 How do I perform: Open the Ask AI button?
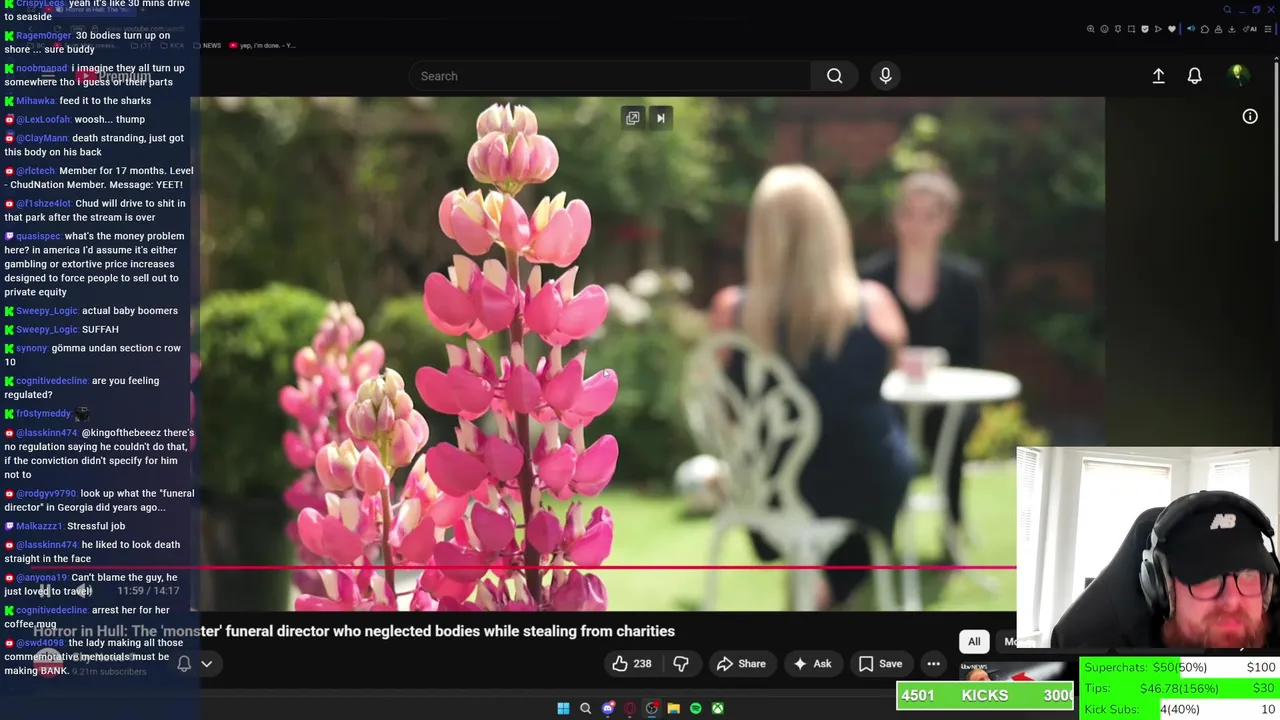click(x=812, y=664)
